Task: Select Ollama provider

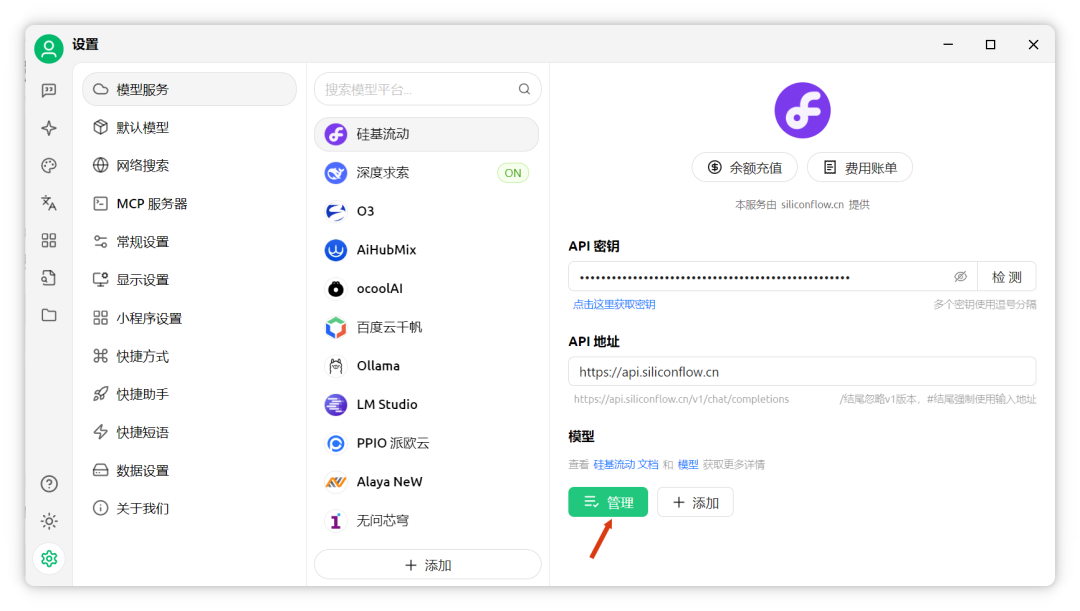Action: click(x=426, y=366)
